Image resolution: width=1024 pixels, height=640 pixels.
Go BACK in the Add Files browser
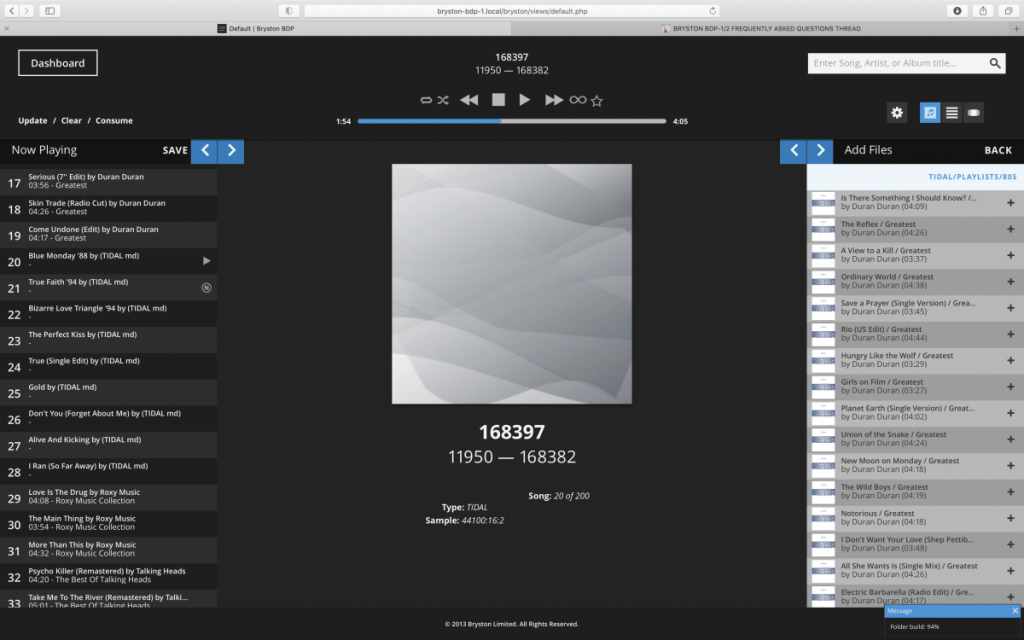click(x=998, y=150)
